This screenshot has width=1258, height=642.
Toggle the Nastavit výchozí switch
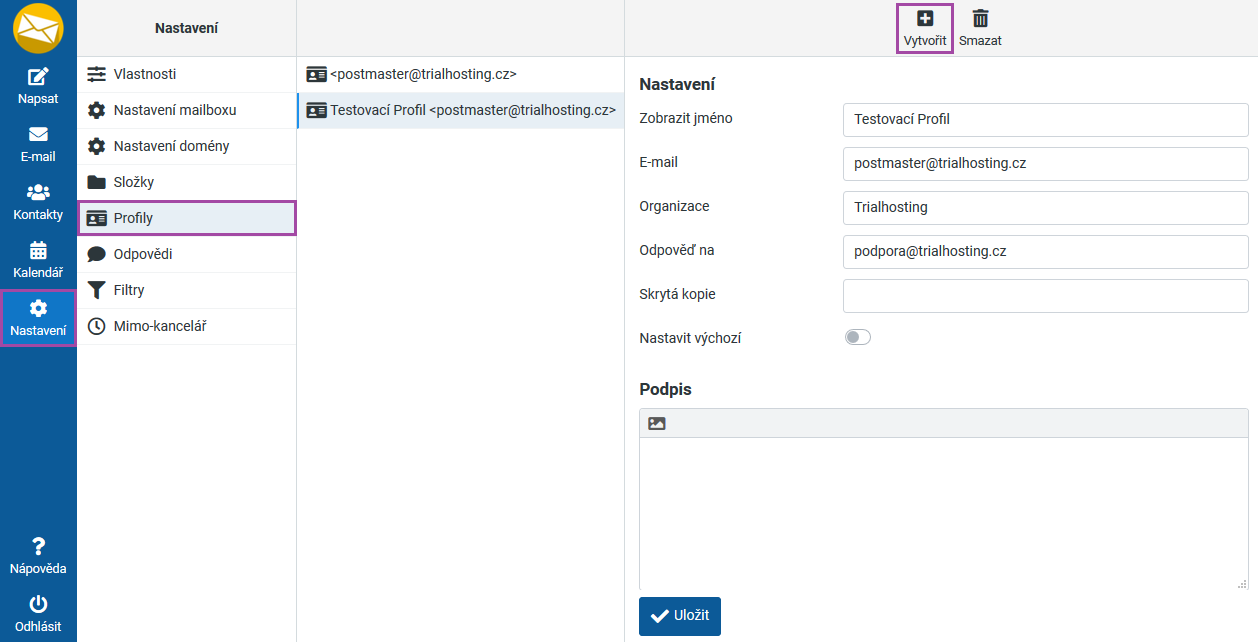pyautogui.click(x=857, y=338)
